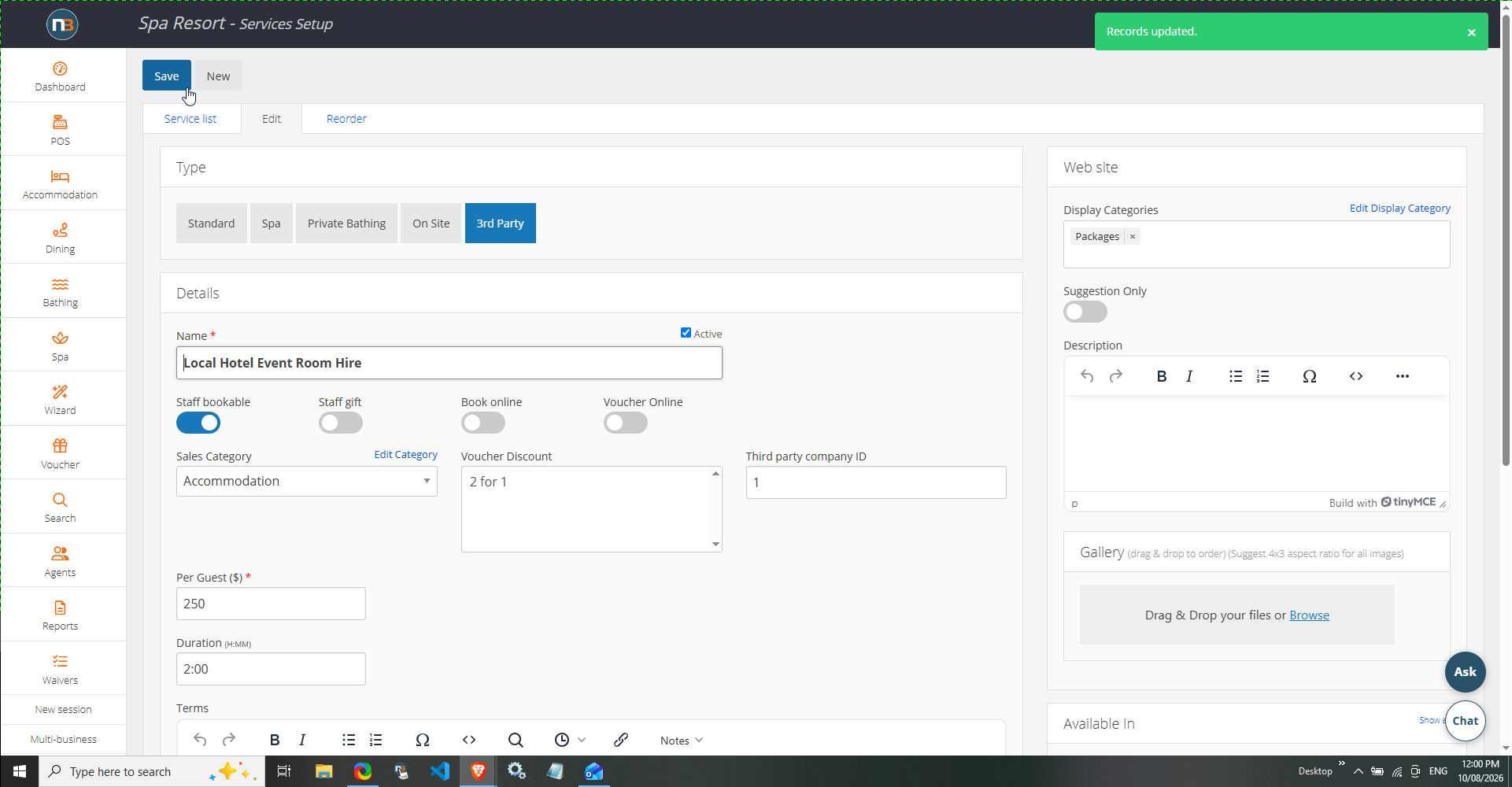This screenshot has height=787, width=1512.
Task: Open the Ask assistant button
Action: pos(1465,672)
